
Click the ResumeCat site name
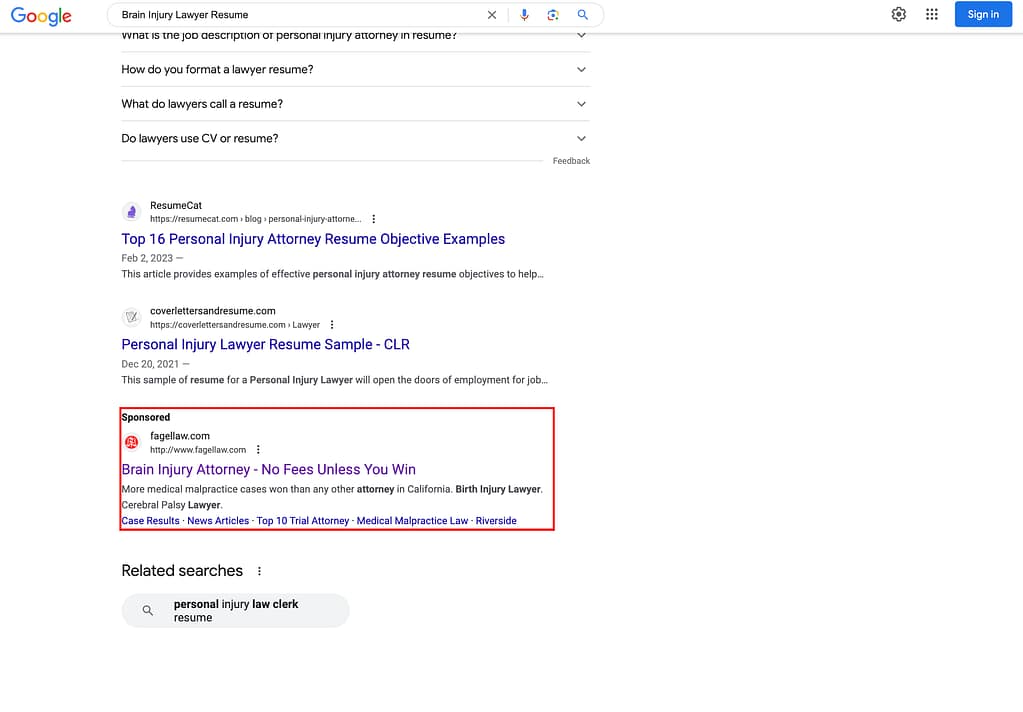(176, 206)
